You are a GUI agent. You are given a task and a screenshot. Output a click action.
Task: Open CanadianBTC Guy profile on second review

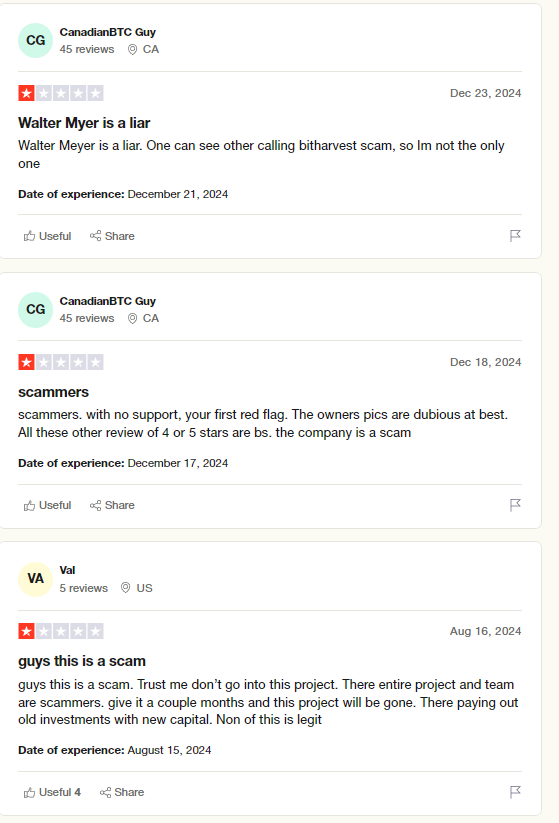[108, 301]
